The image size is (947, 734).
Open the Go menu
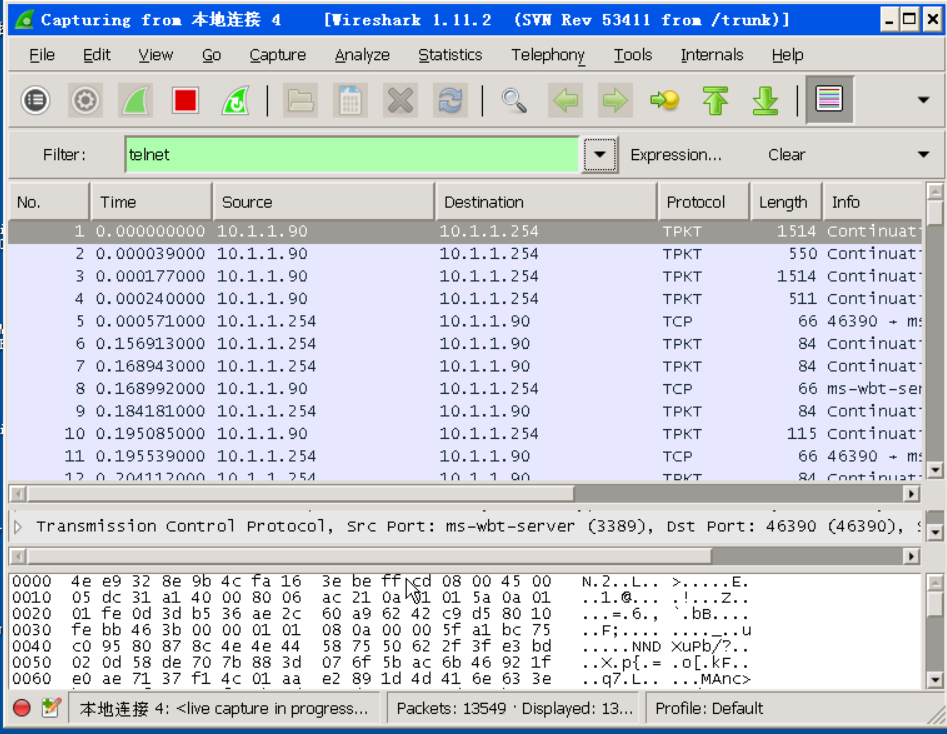pyautogui.click(x=211, y=55)
